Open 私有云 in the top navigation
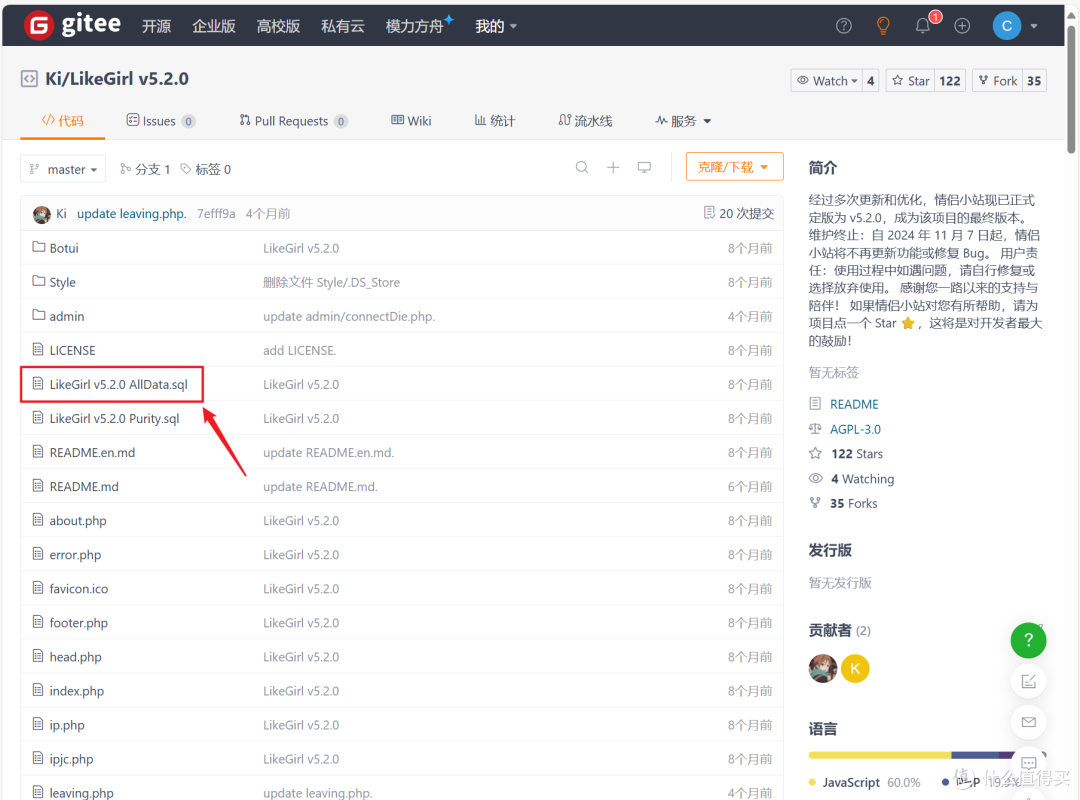1080x800 pixels. point(342,26)
